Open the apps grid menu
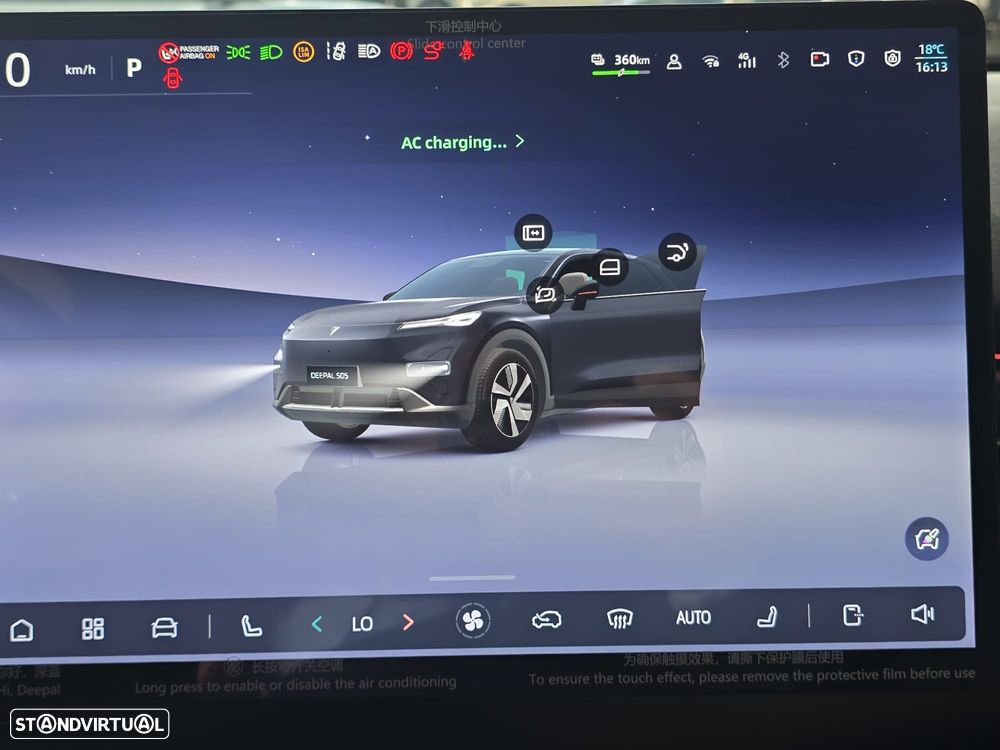 coord(92,629)
